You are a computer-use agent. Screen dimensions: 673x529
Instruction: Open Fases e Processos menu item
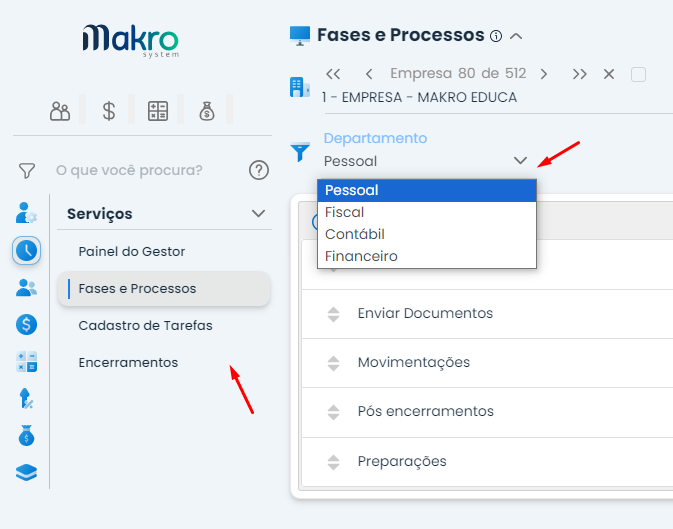[x=164, y=289]
